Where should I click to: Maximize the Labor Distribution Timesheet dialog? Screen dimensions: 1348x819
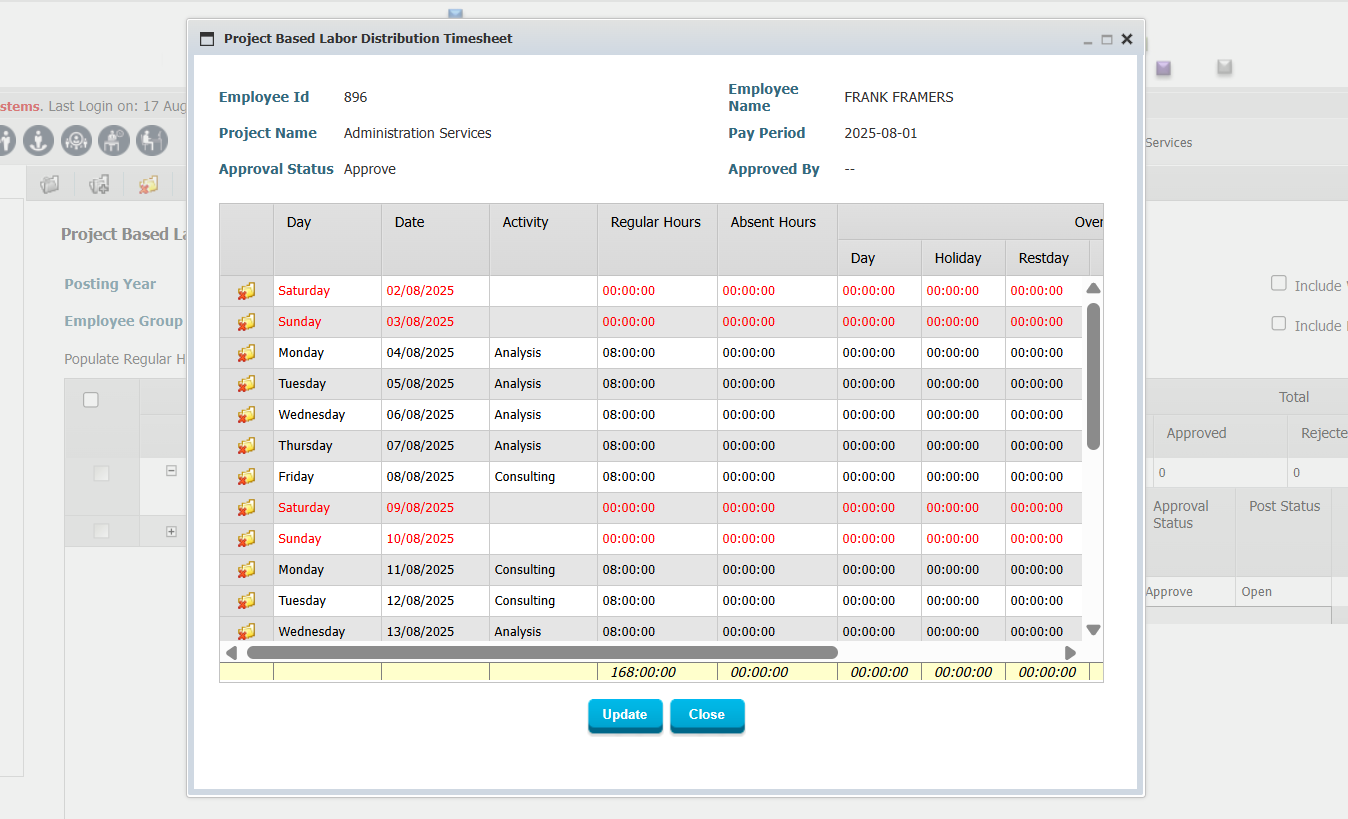coord(1107,40)
